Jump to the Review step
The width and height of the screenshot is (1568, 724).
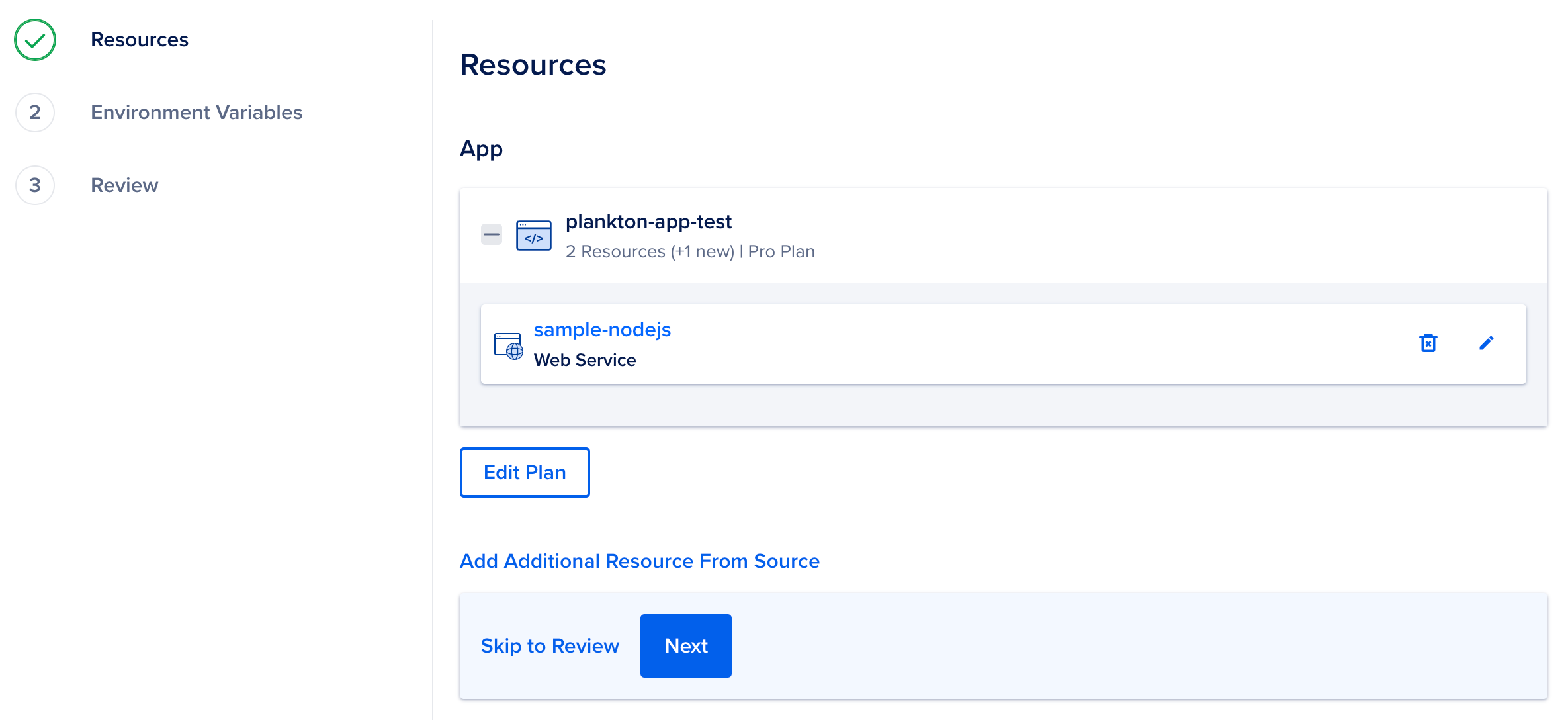pos(124,185)
